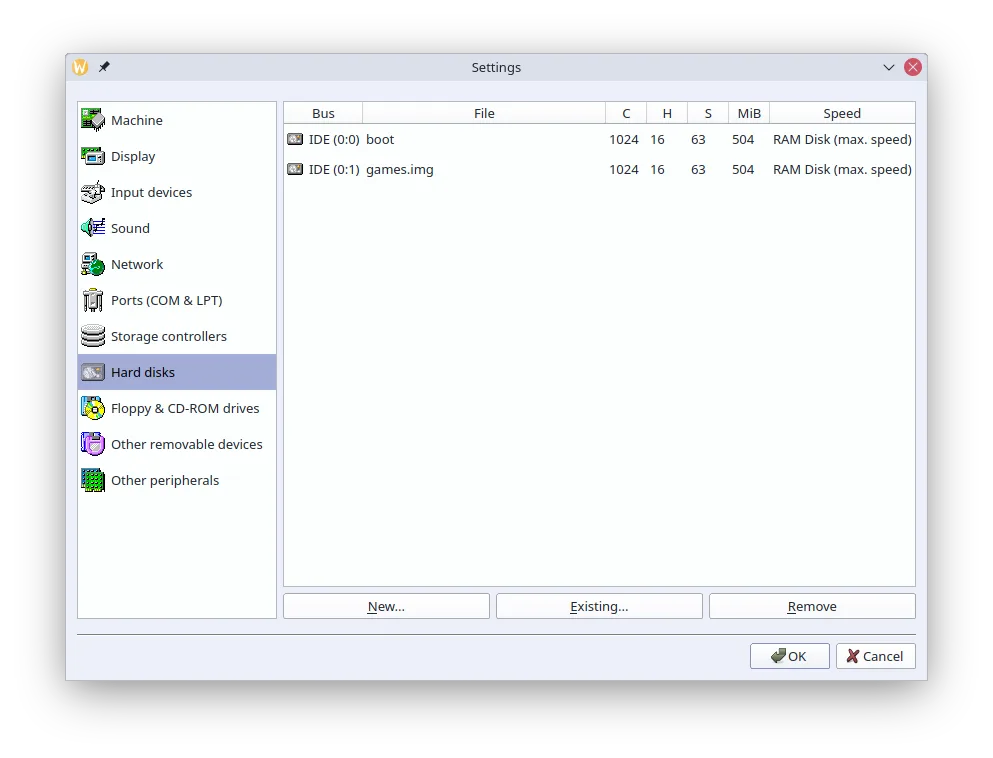The width and height of the screenshot is (993, 758).
Task: Click the hard disk icon for IDE (0:1)
Action: [295, 169]
